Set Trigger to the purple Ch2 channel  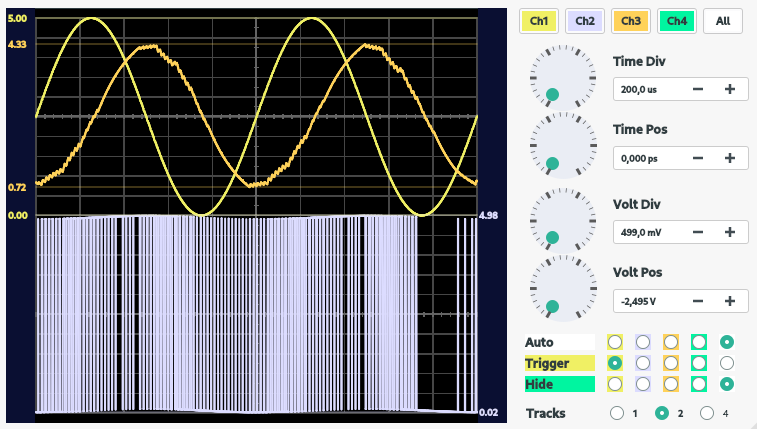pyautogui.click(x=643, y=363)
